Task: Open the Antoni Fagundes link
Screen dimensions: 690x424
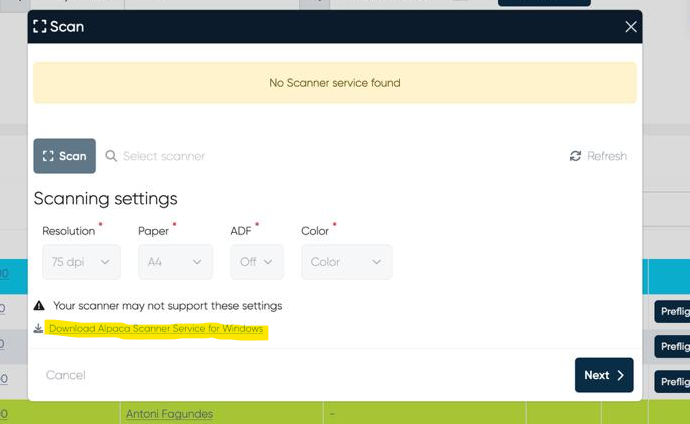Action: (169, 413)
